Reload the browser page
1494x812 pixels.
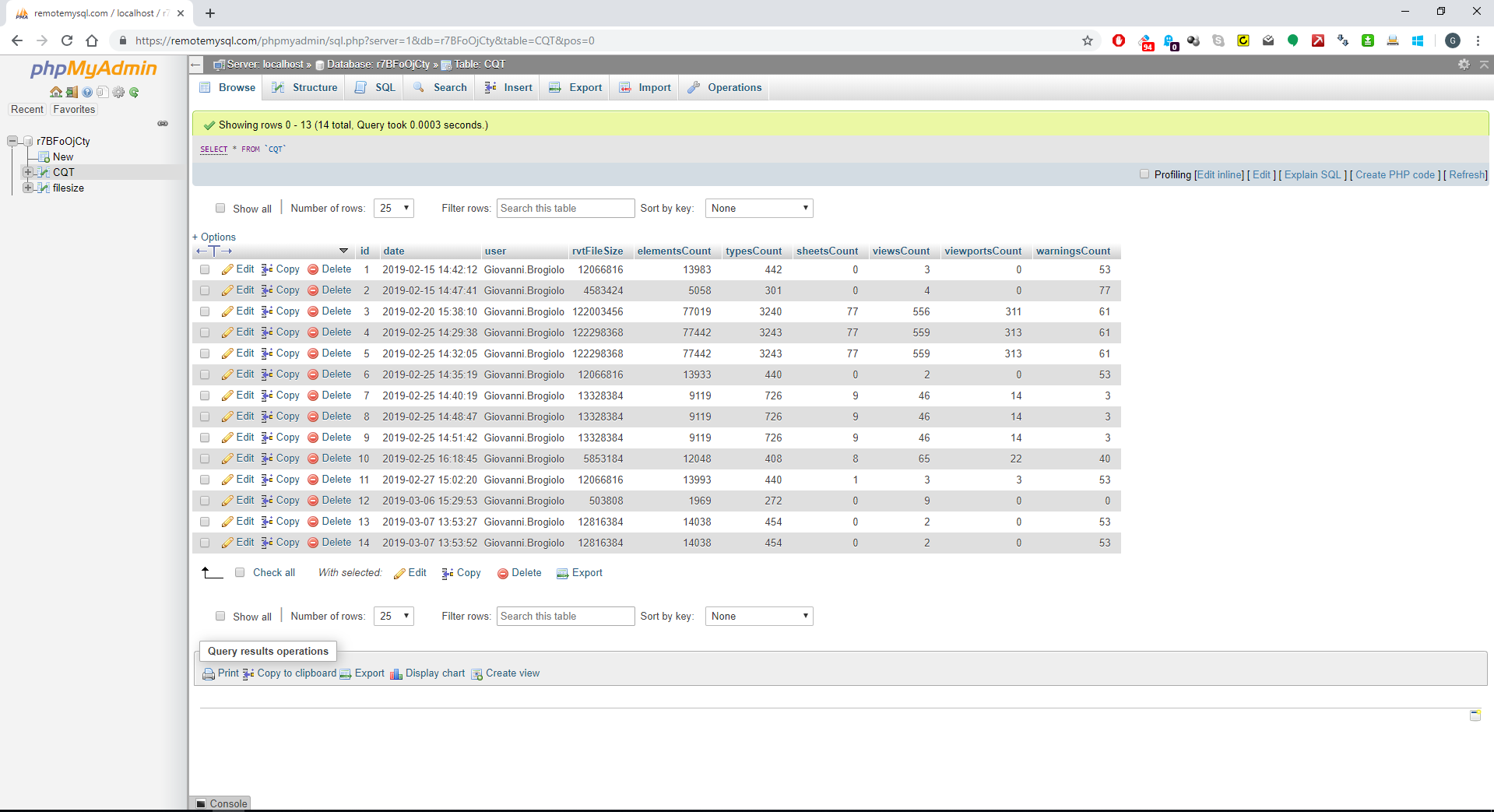point(67,40)
